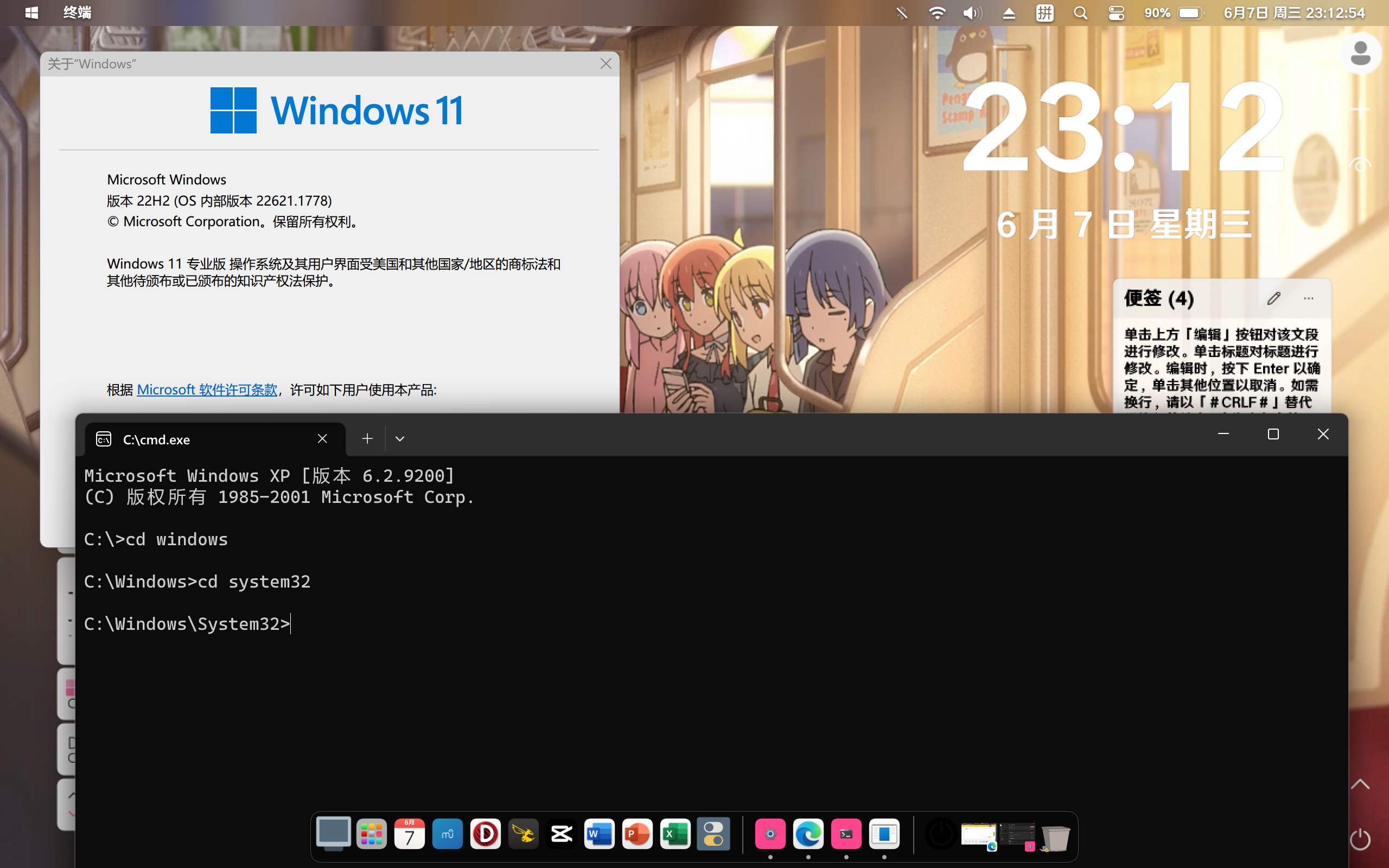The width and height of the screenshot is (1389, 868).
Task: Close the 关于 Windows dialog
Action: coord(606,63)
